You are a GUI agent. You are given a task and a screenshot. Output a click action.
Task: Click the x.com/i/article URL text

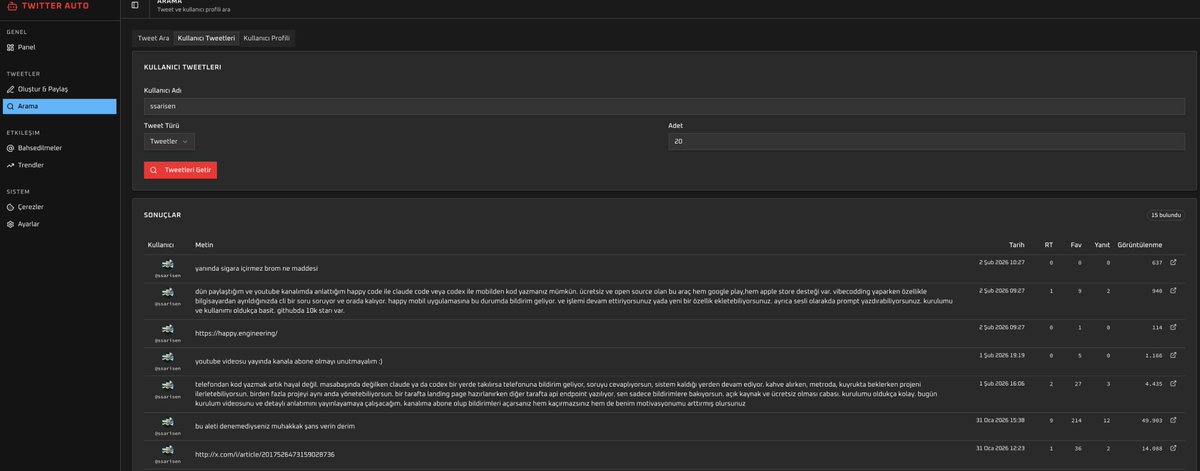coord(264,454)
